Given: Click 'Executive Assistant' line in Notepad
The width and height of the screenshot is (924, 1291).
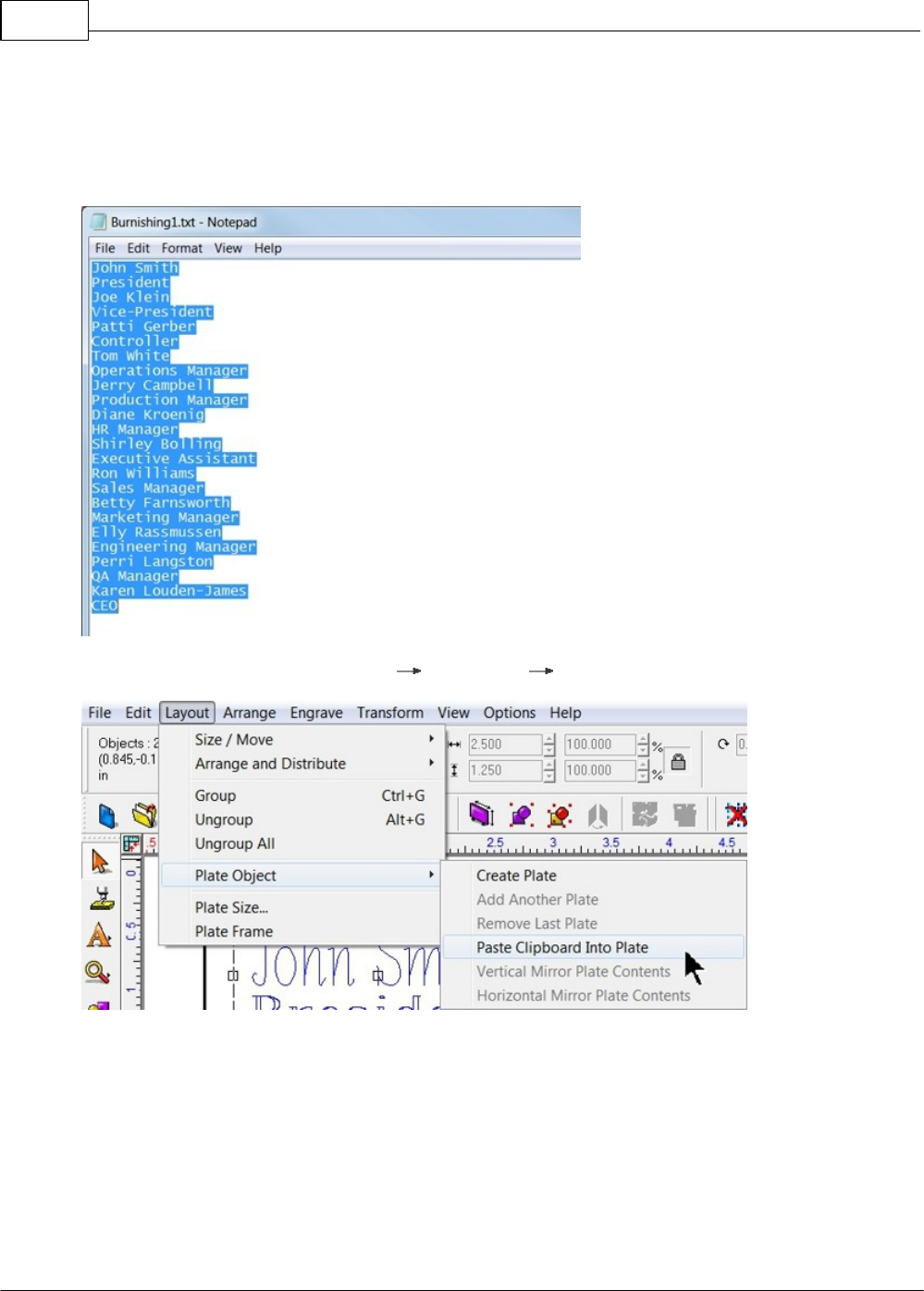Looking at the screenshot, I should [174, 459].
